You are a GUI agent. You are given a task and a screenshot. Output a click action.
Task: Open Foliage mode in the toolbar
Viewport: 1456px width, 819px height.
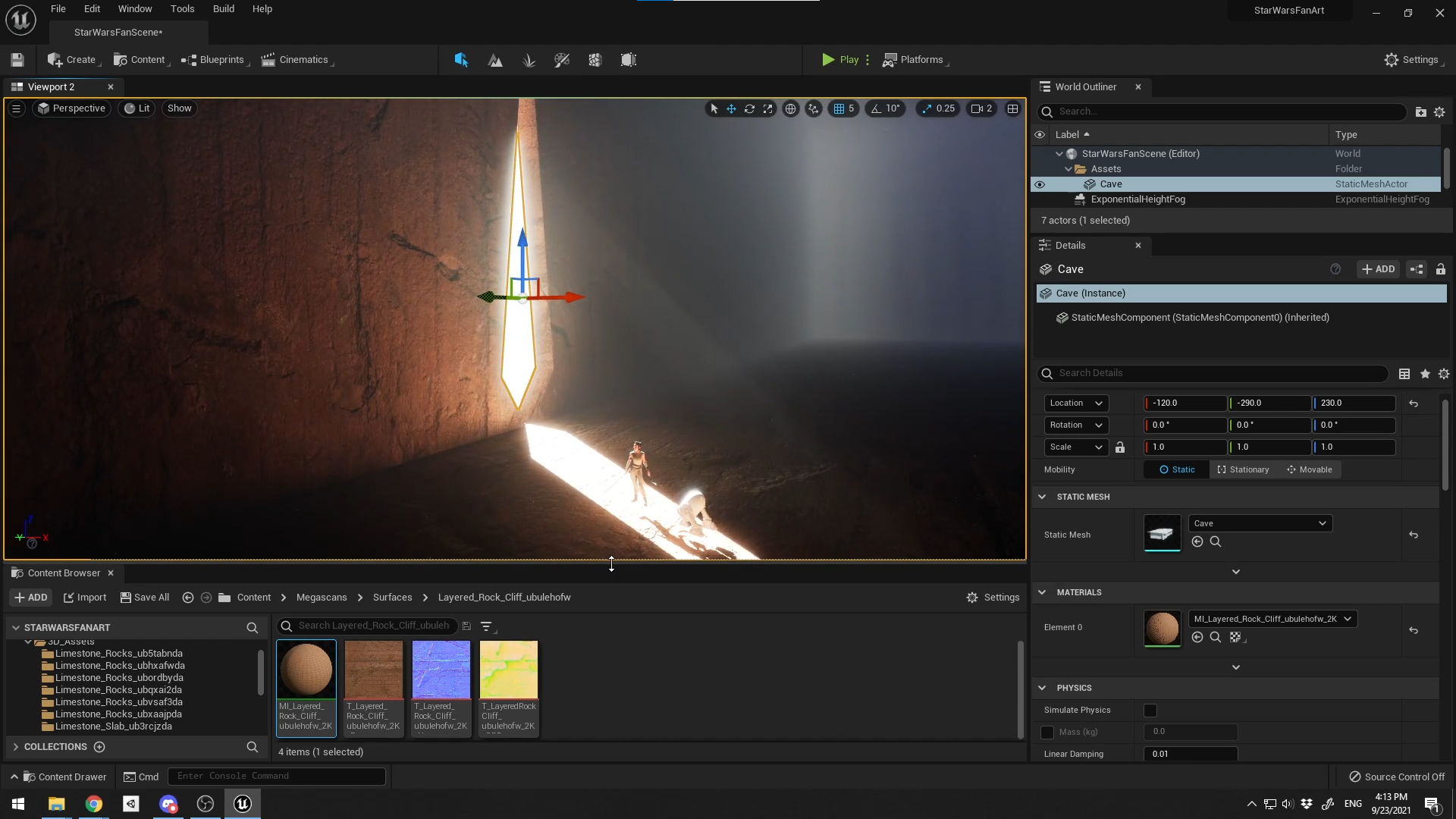point(529,60)
